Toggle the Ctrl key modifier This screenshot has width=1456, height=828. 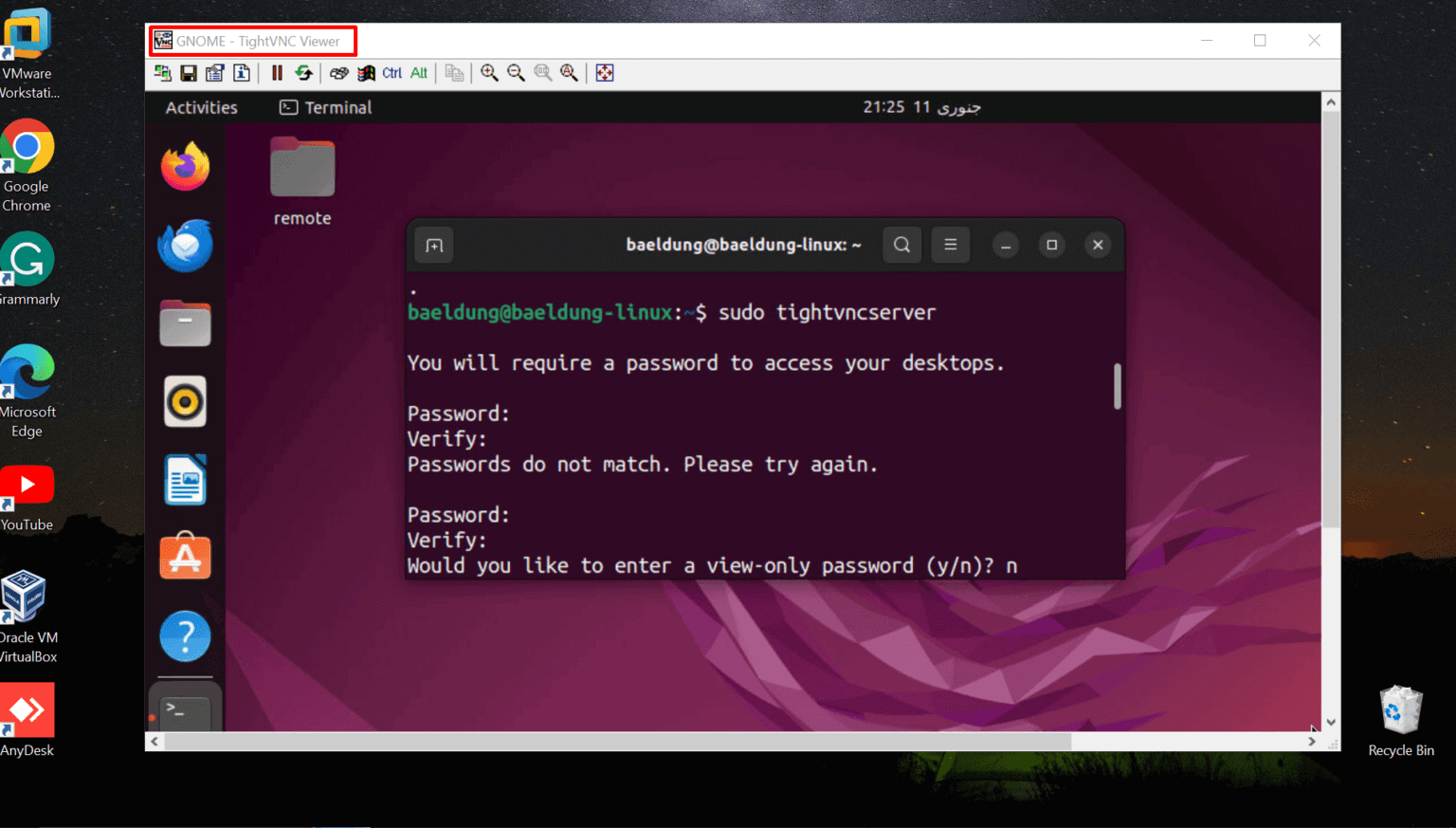pyautogui.click(x=391, y=73)
